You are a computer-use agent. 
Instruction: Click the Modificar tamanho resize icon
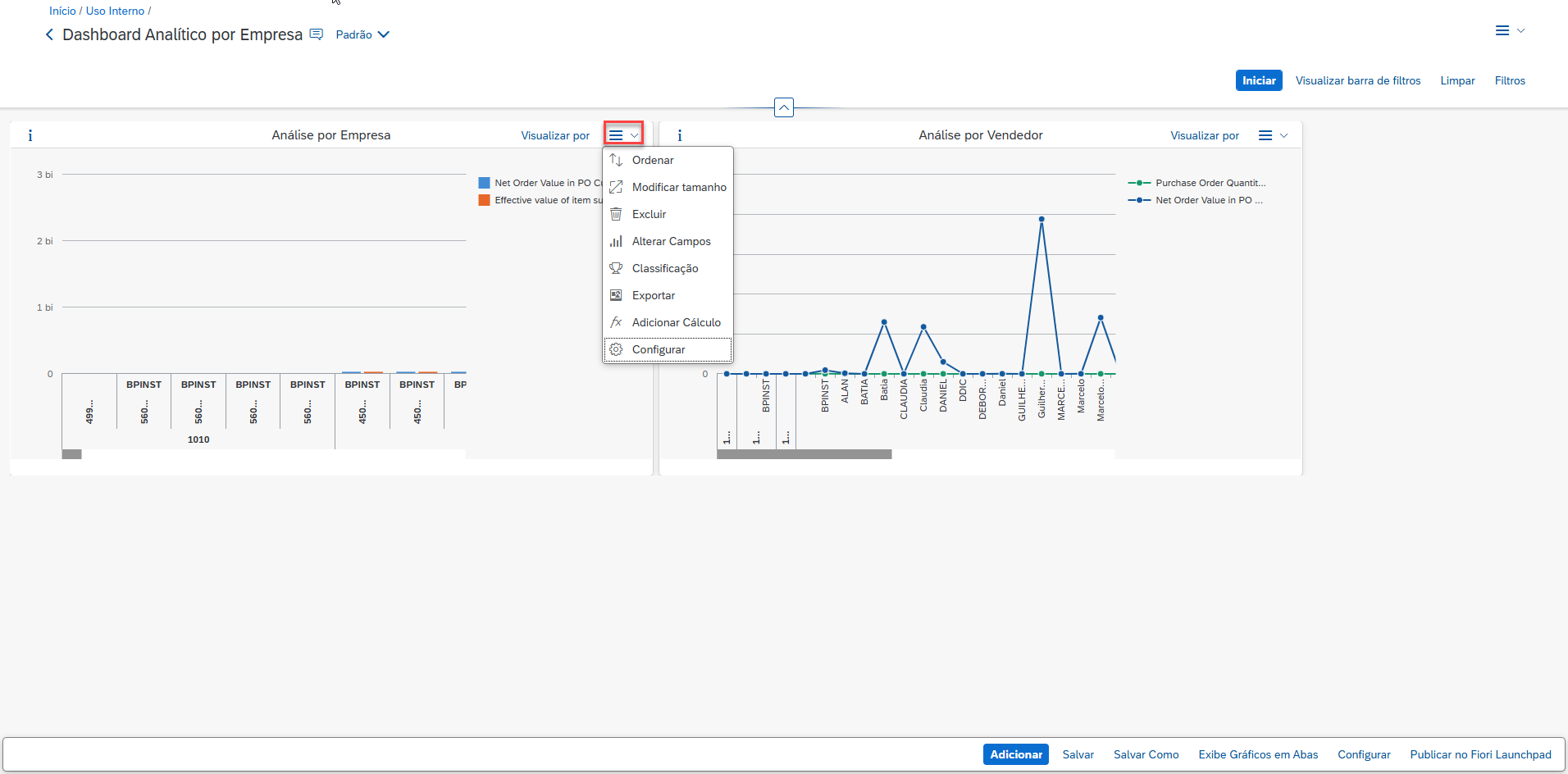(x=616, y=187)
